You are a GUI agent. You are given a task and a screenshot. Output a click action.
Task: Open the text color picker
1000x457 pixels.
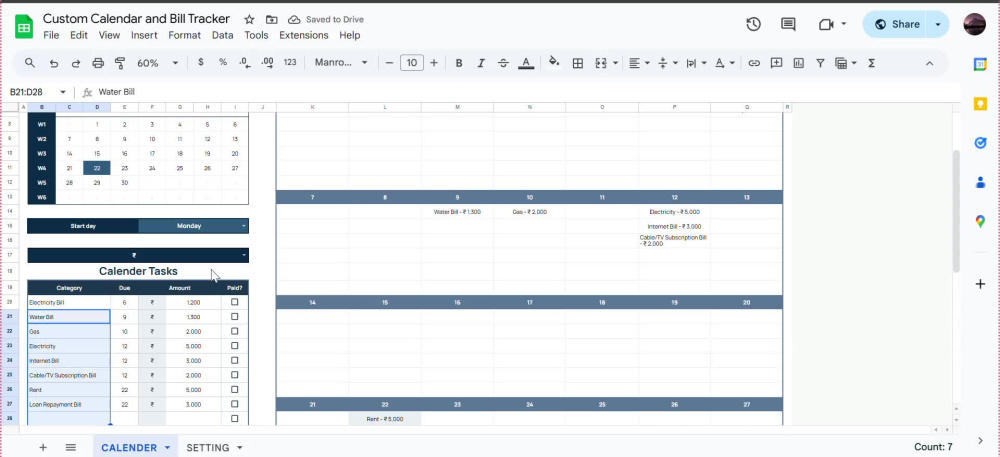pos(526,62)
